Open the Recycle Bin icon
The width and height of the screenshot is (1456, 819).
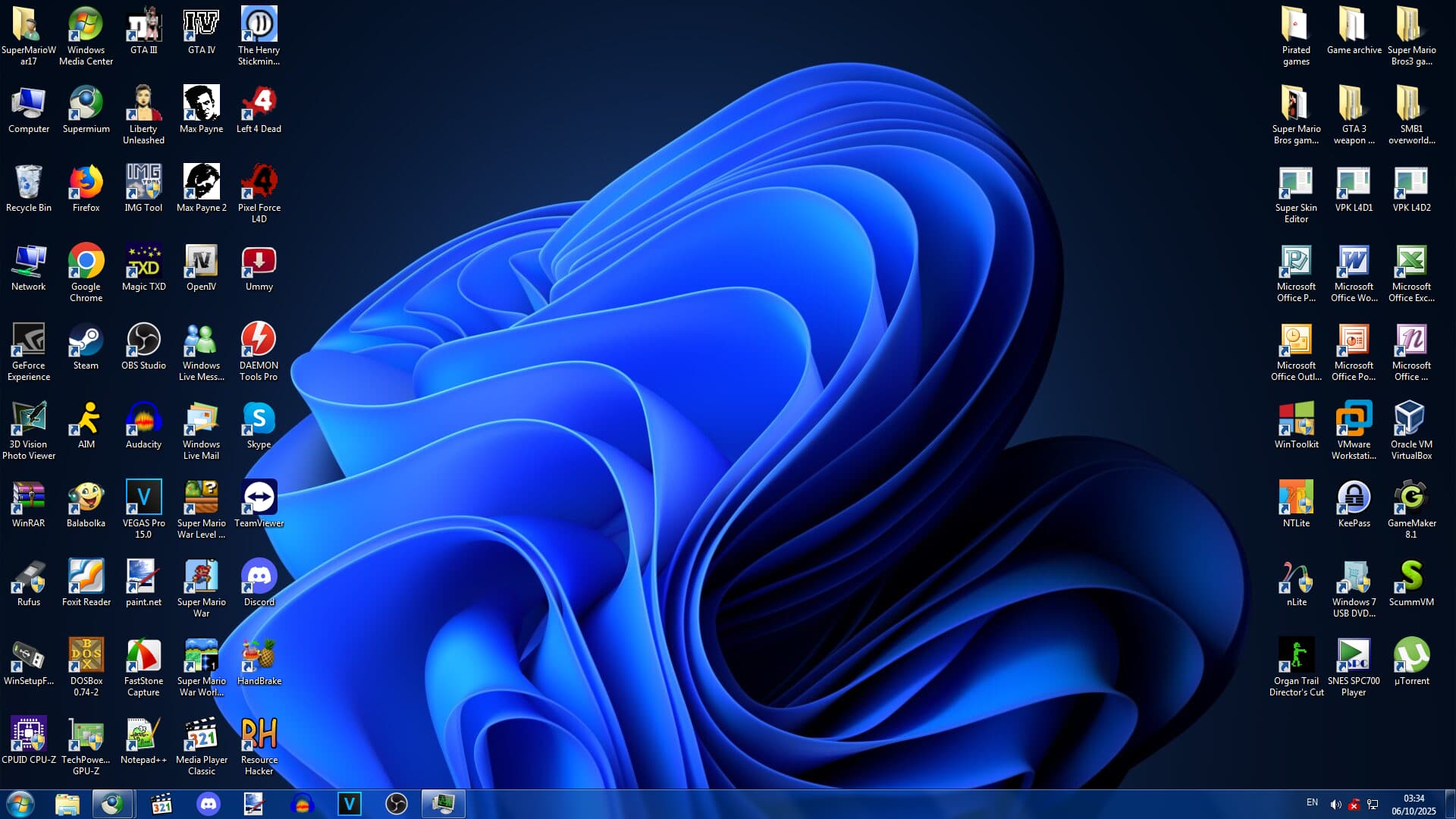(x=28, y=190)
